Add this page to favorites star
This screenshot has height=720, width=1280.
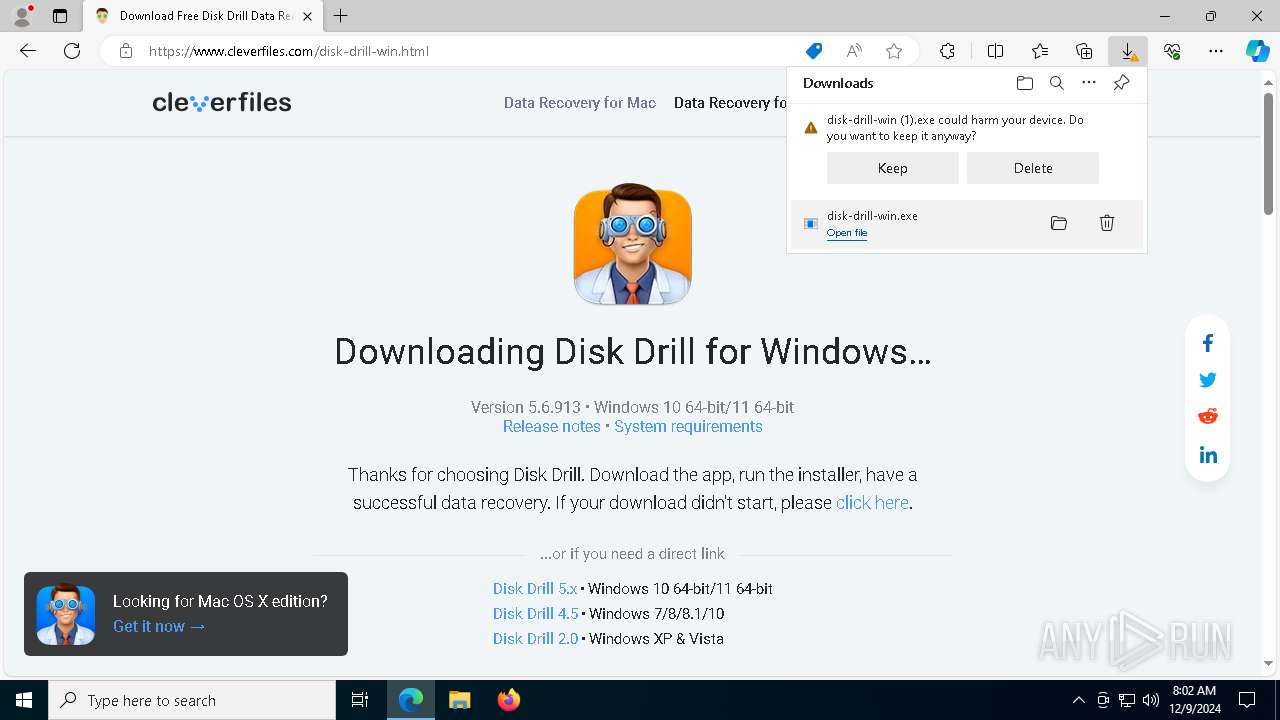click(894, 51)
